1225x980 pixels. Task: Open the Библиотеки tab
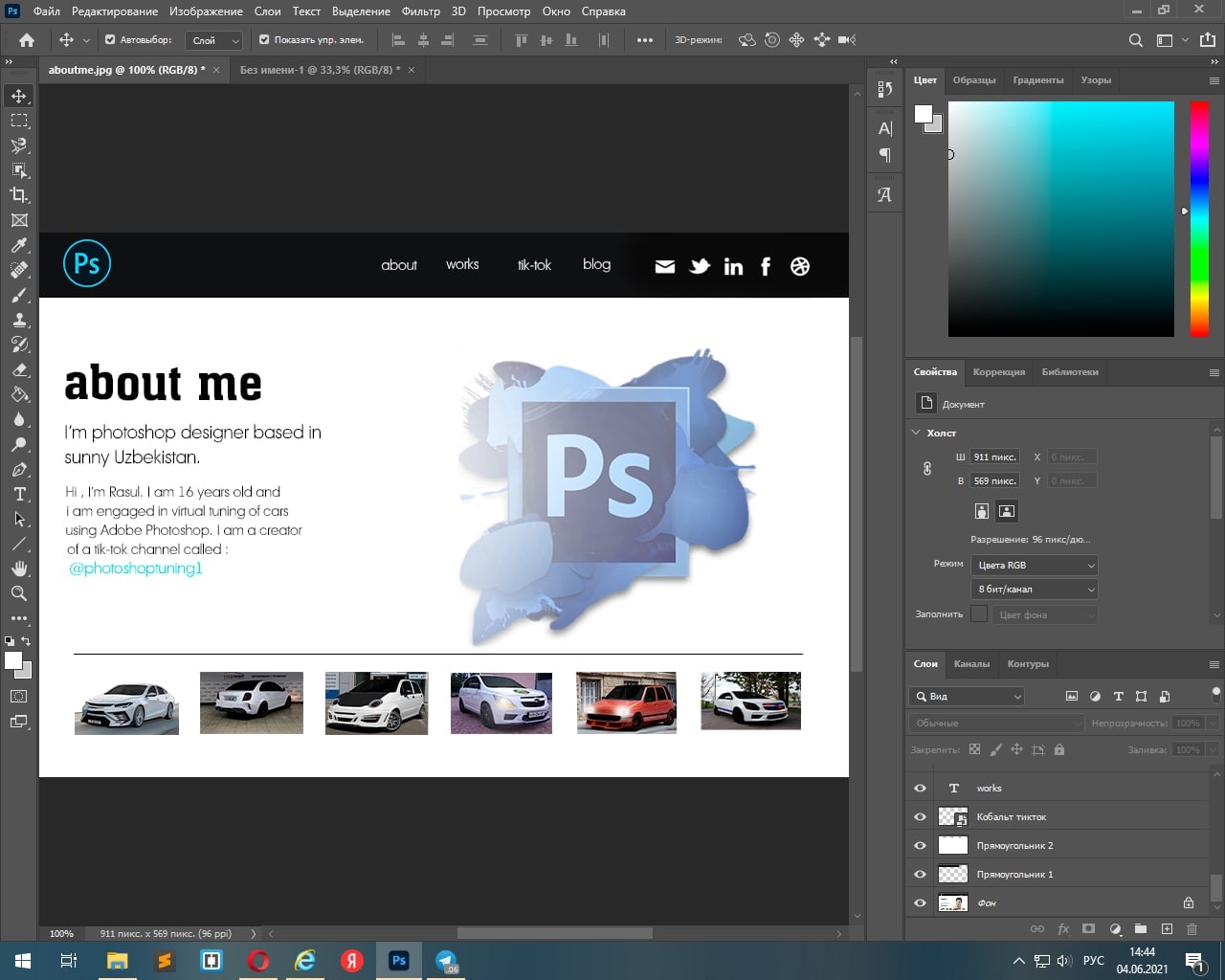point(1070,371)
